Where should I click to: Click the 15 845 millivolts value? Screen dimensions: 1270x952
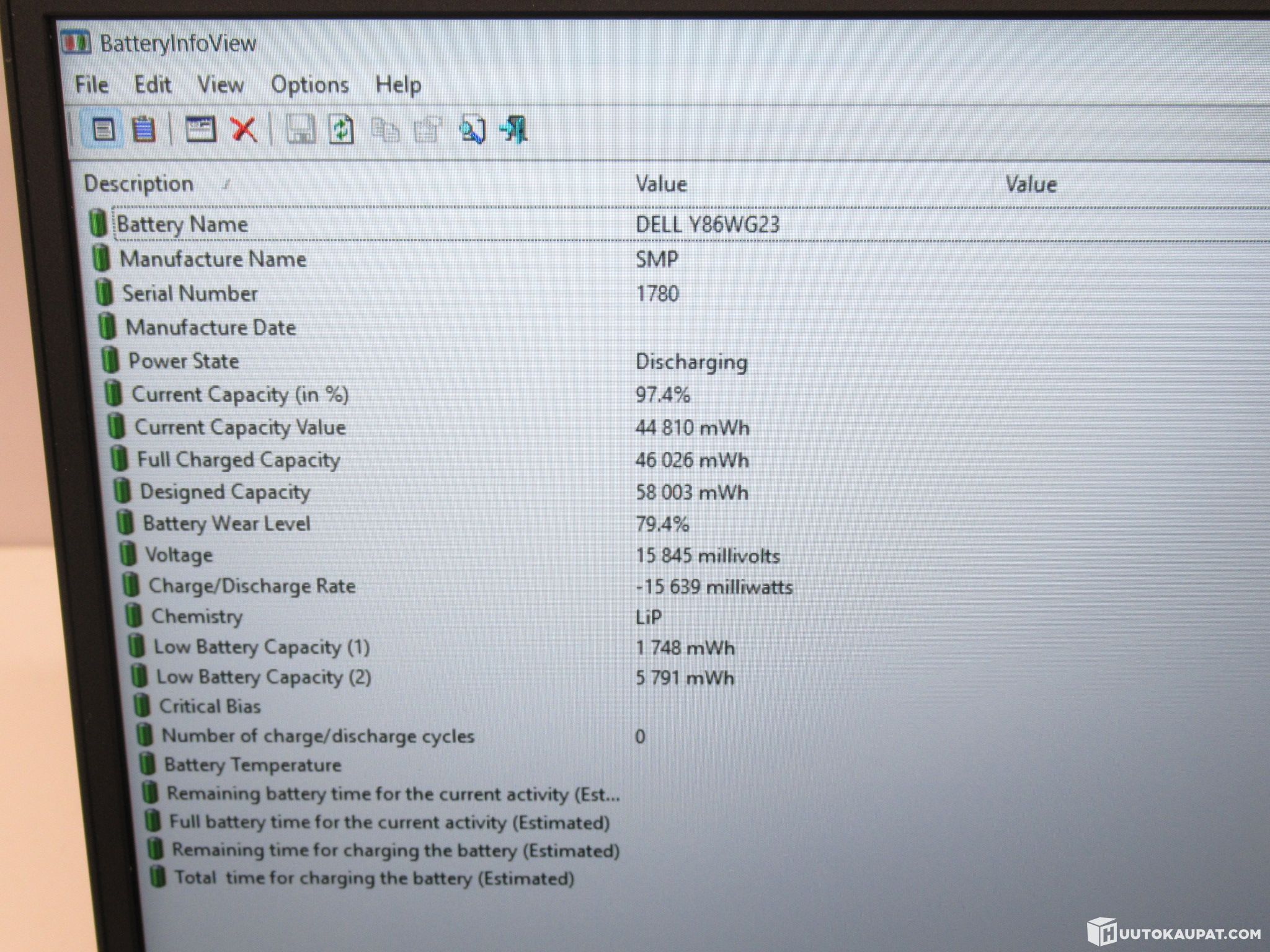(x=708, y=556)
